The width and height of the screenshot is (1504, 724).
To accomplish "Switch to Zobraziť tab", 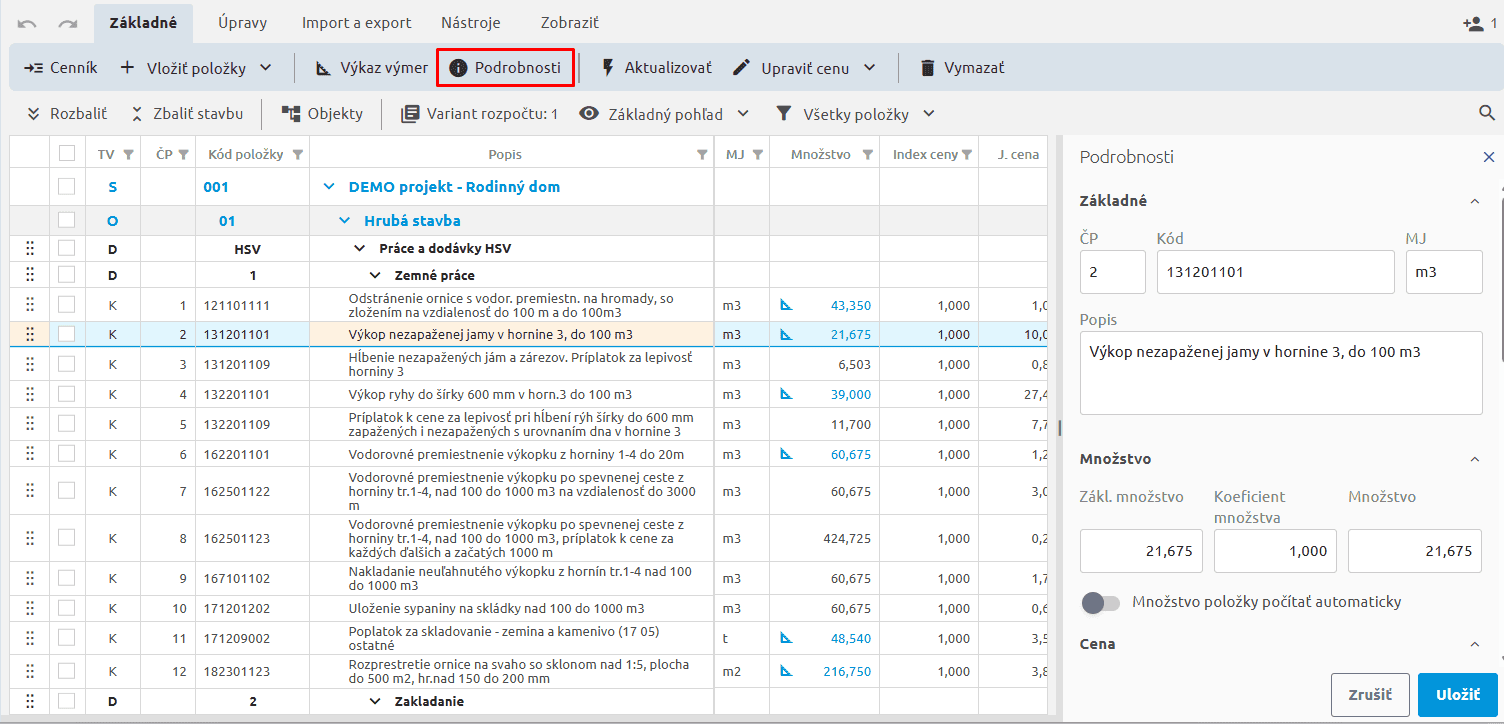I will point(570,22).
